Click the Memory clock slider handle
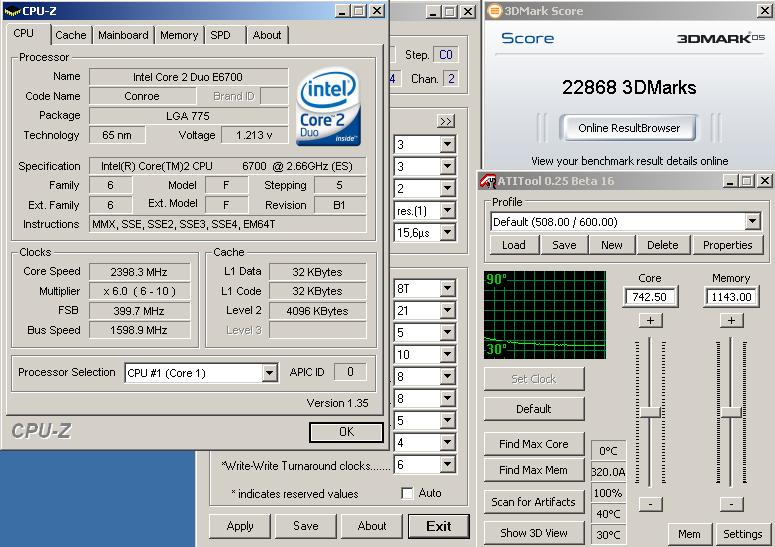The image size is (775, 547). tap(732, 412)
